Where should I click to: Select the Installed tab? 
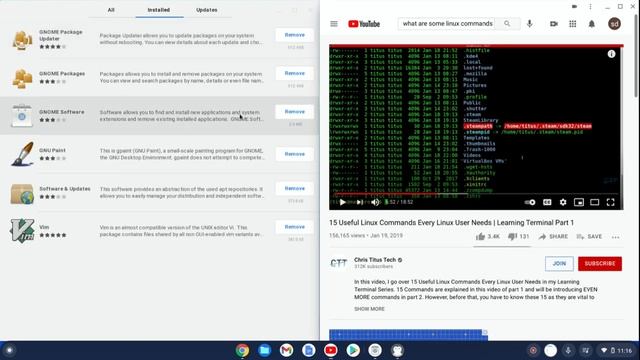pos(159,10)
